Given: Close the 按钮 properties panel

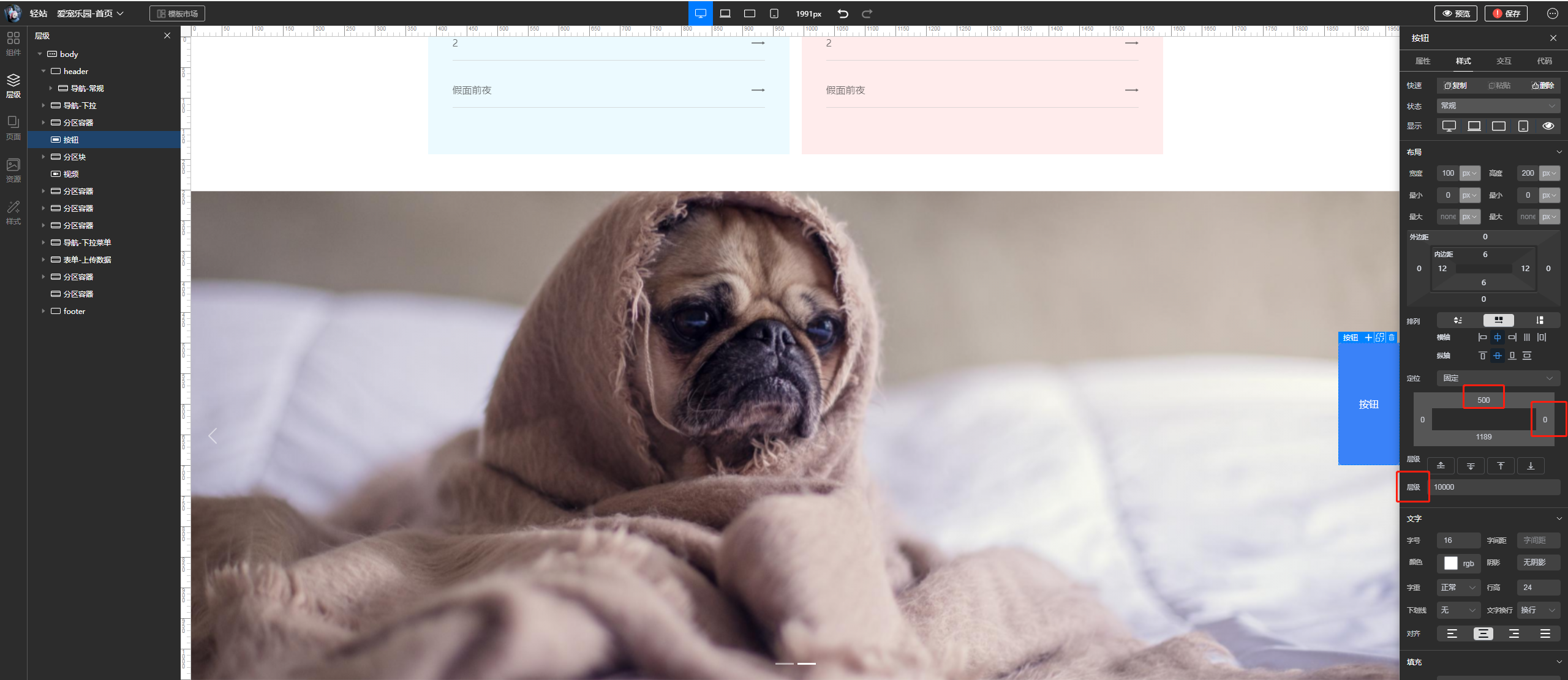Looking at the screenshot, I should tap(1553, 38).
